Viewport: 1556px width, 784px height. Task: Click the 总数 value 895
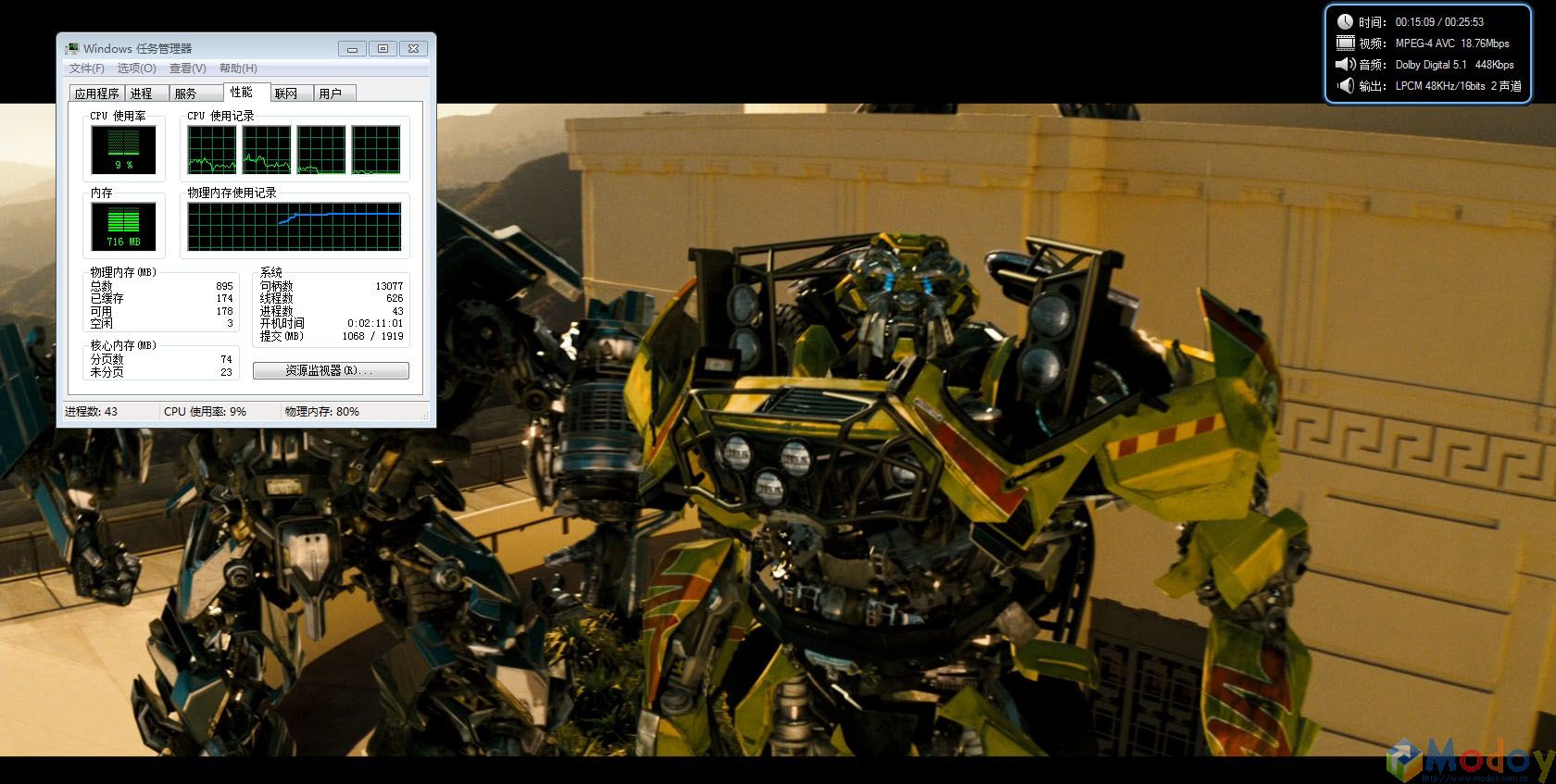(x=224, y=287)
